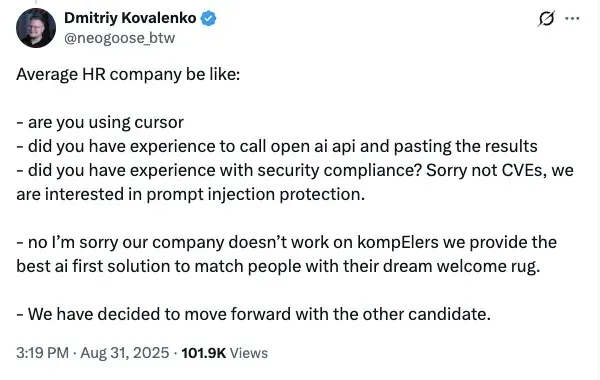
Task: Click the 'Average HR company be like:' line
Action: (128, 74)
